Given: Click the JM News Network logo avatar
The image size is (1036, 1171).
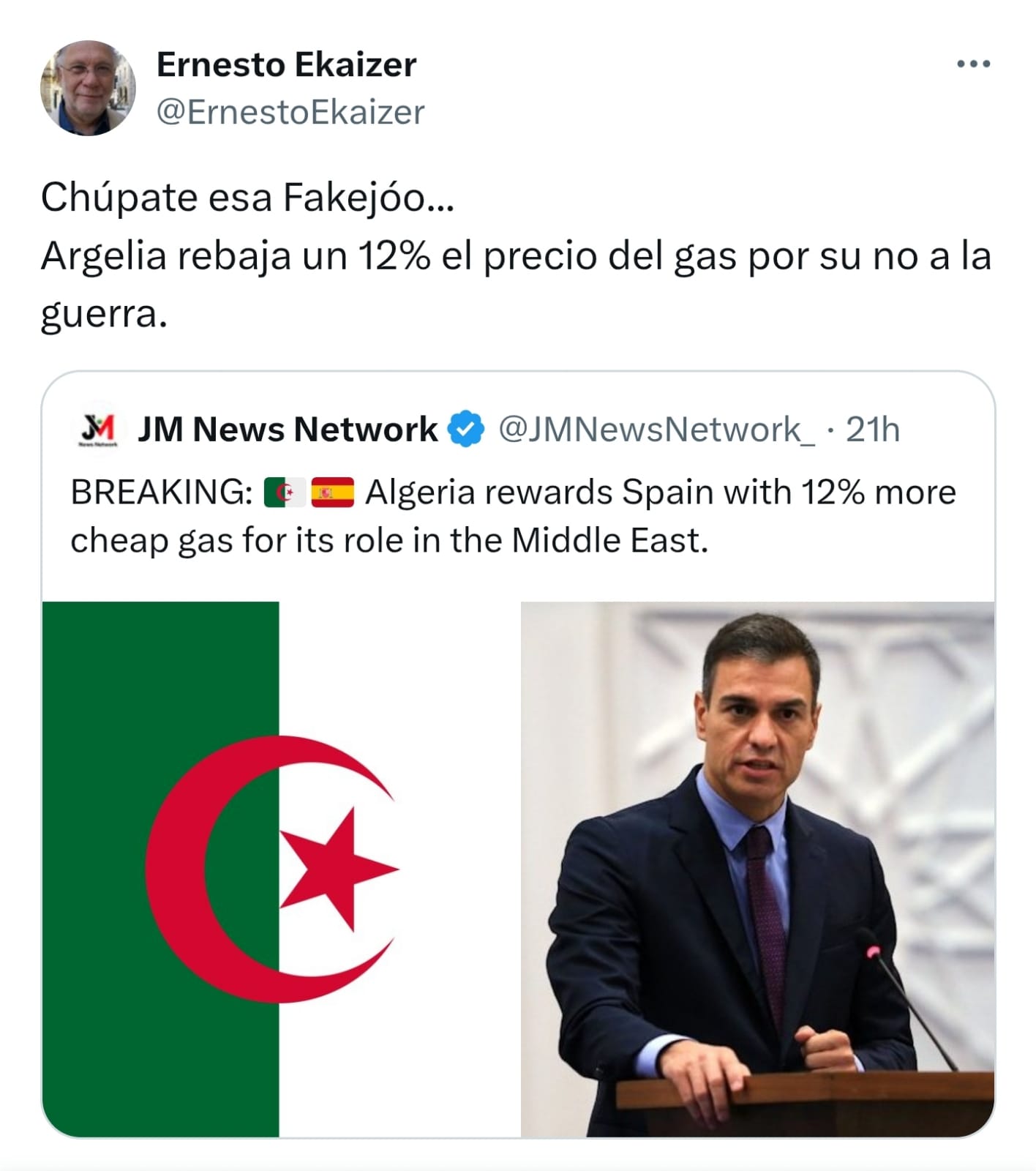Looking at the screenshot, I should (x=99, y=429).
